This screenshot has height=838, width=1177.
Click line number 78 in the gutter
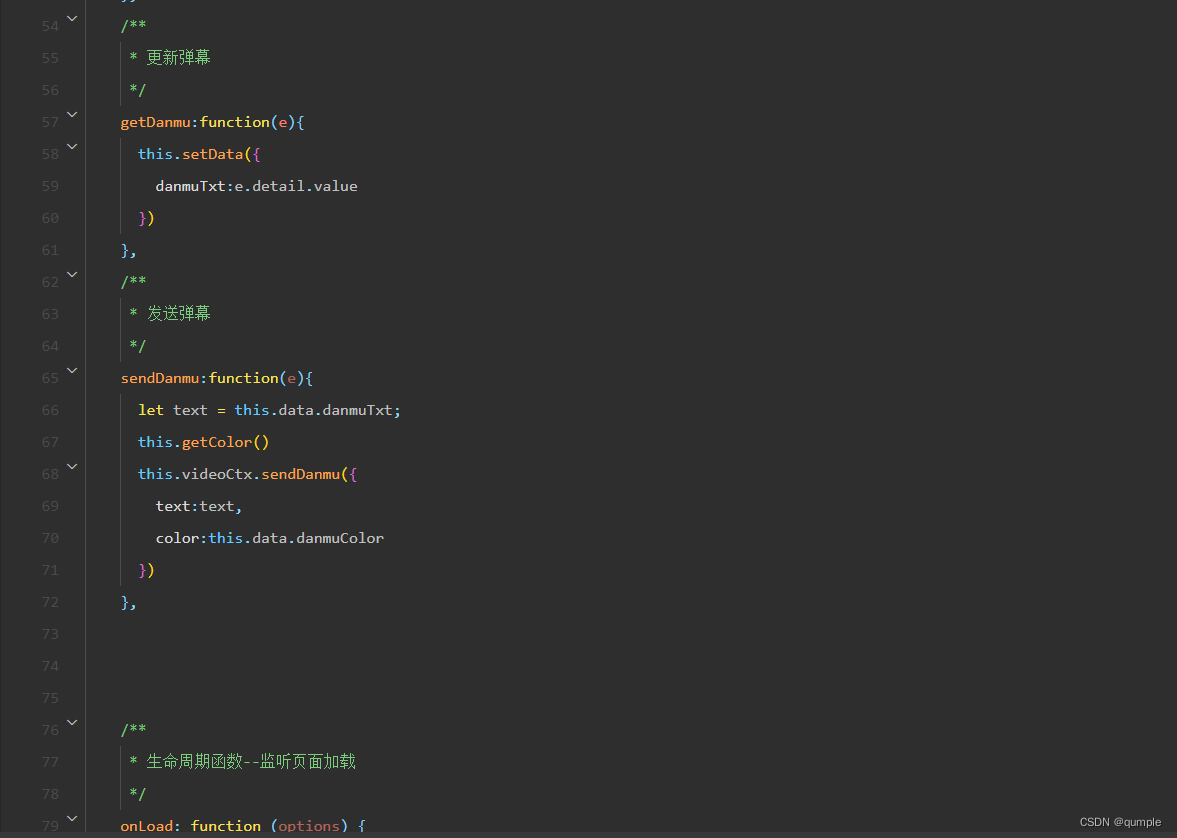(x=50, y=794)
